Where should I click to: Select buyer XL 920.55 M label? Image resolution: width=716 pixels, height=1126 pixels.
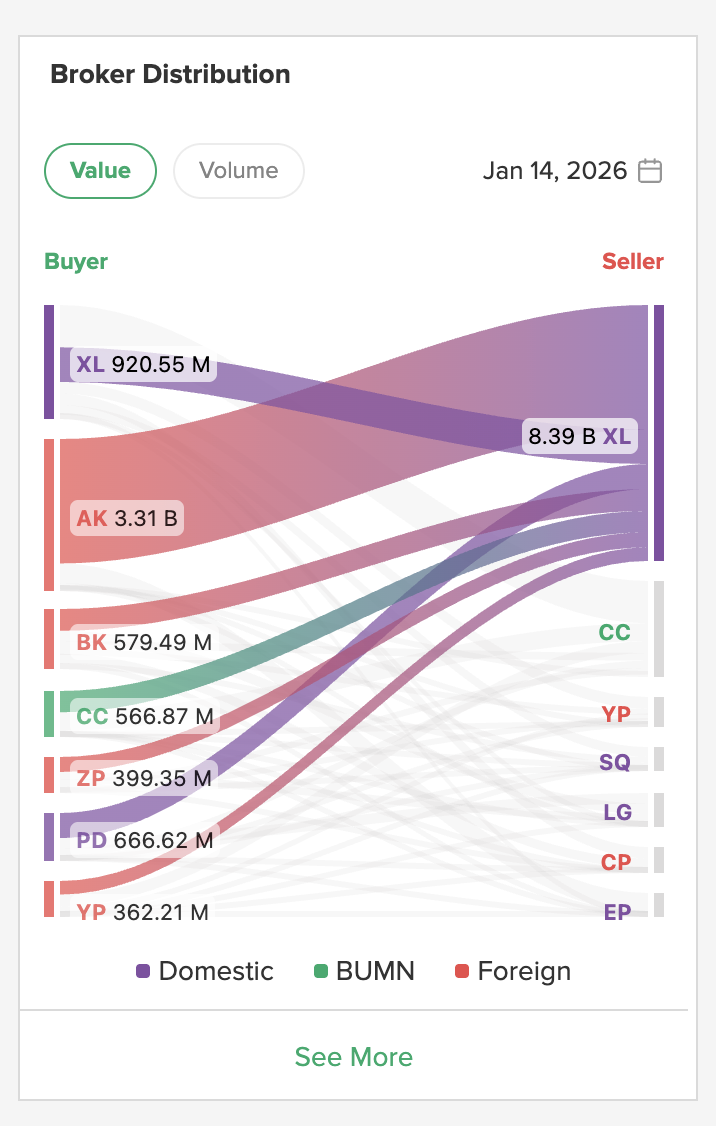[145, 364]
